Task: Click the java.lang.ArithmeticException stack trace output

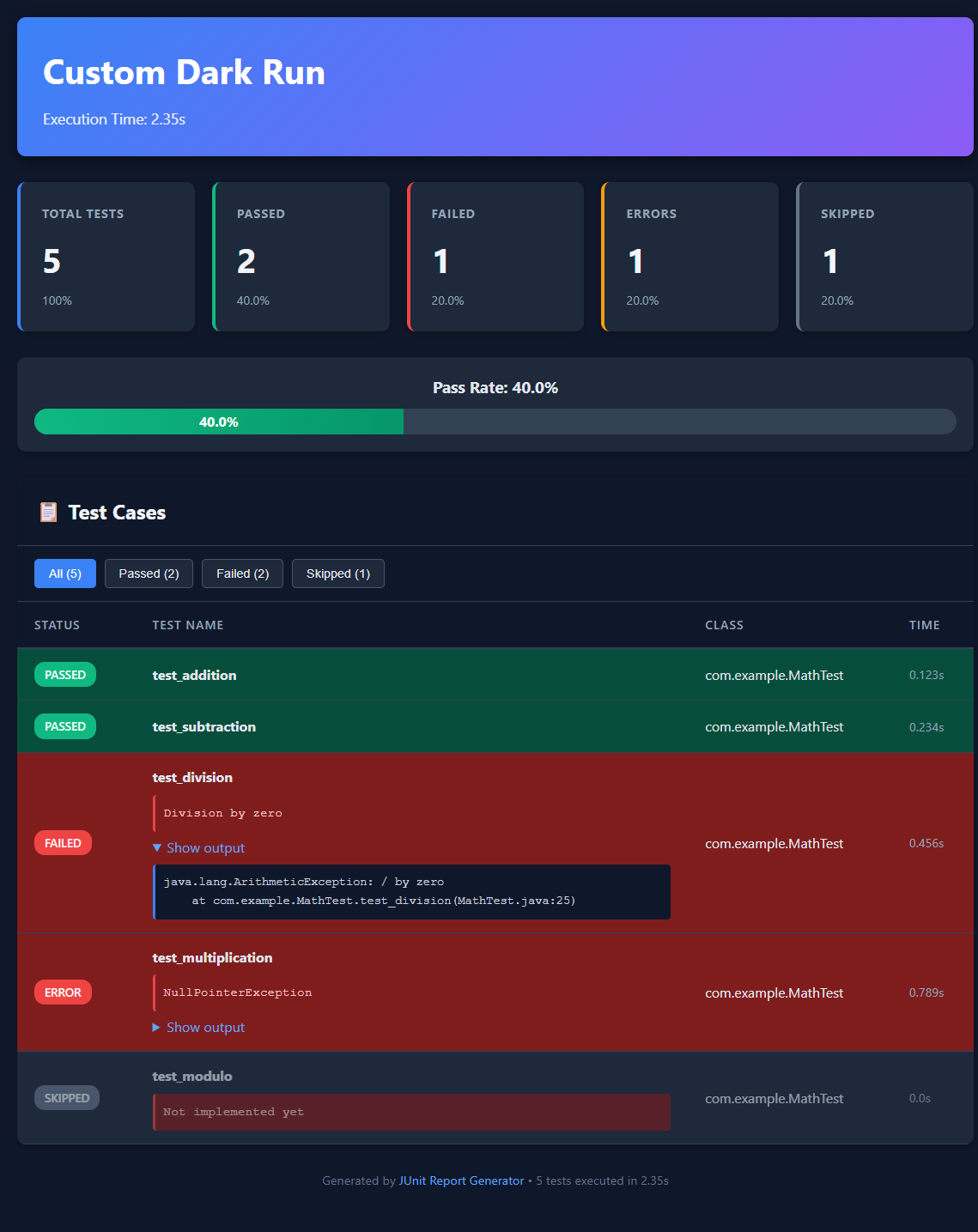Action: 411,892
